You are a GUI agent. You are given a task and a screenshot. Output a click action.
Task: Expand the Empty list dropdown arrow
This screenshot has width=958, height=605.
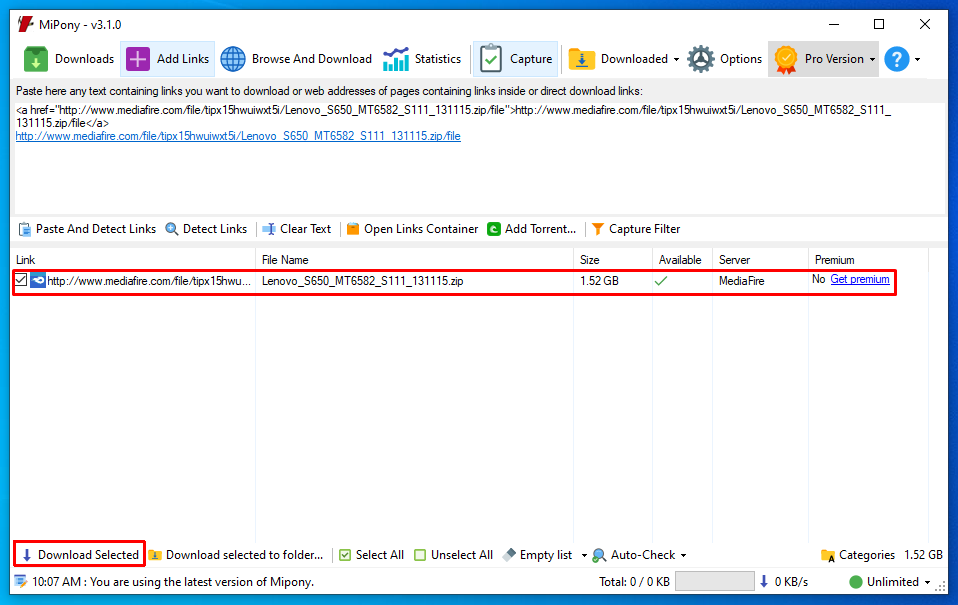[584, 556]
